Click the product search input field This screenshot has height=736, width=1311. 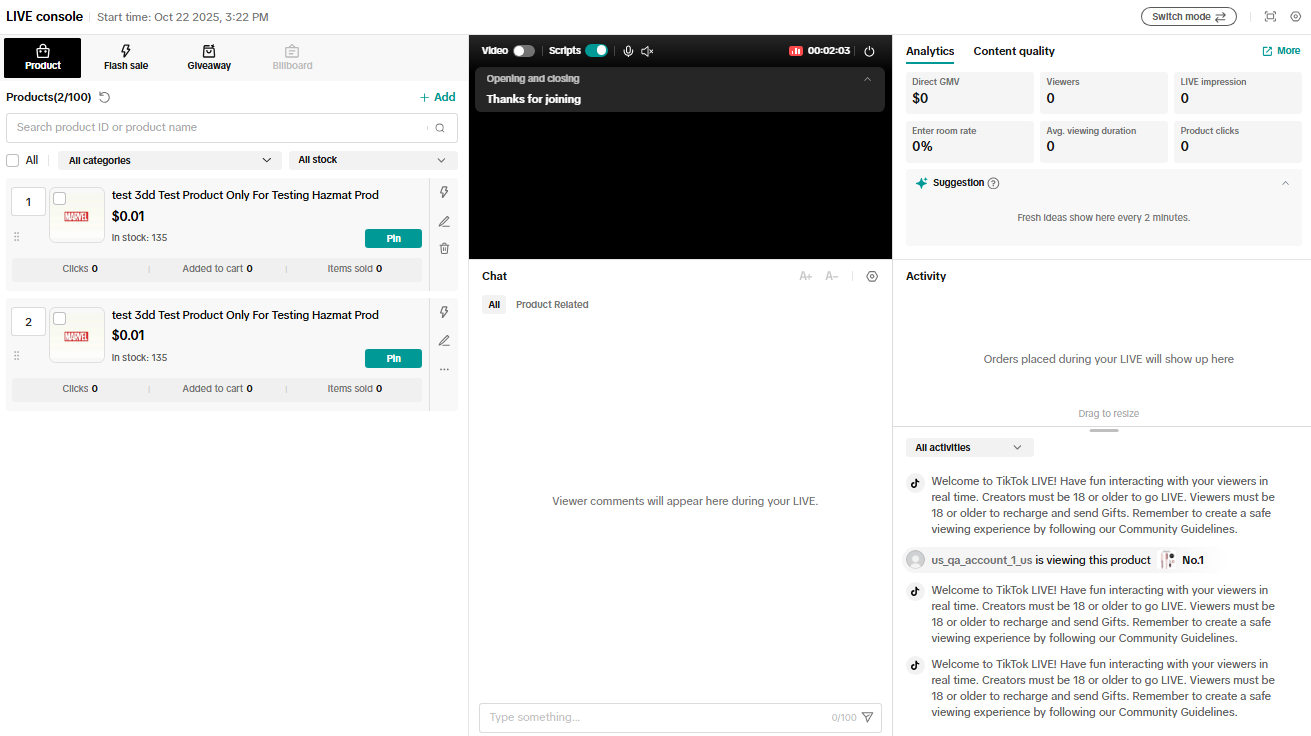tap(220, 128)
